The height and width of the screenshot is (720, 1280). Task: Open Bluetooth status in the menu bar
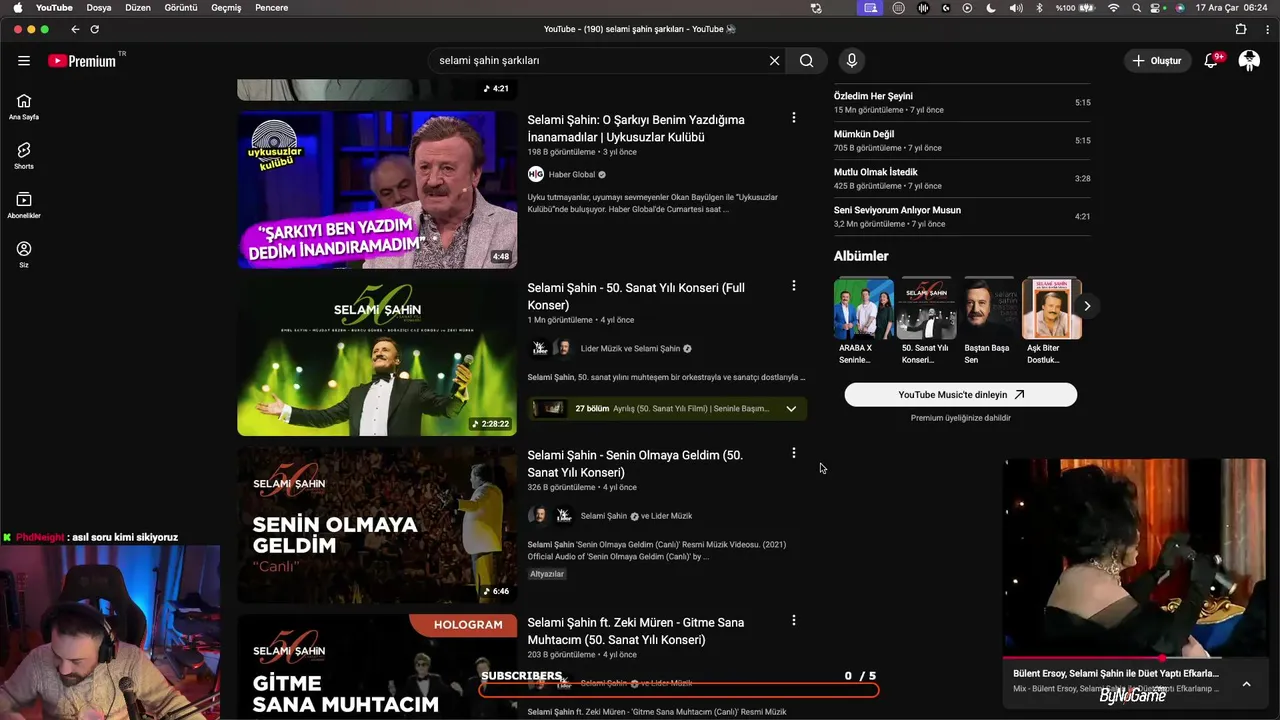coord(1039,8)
